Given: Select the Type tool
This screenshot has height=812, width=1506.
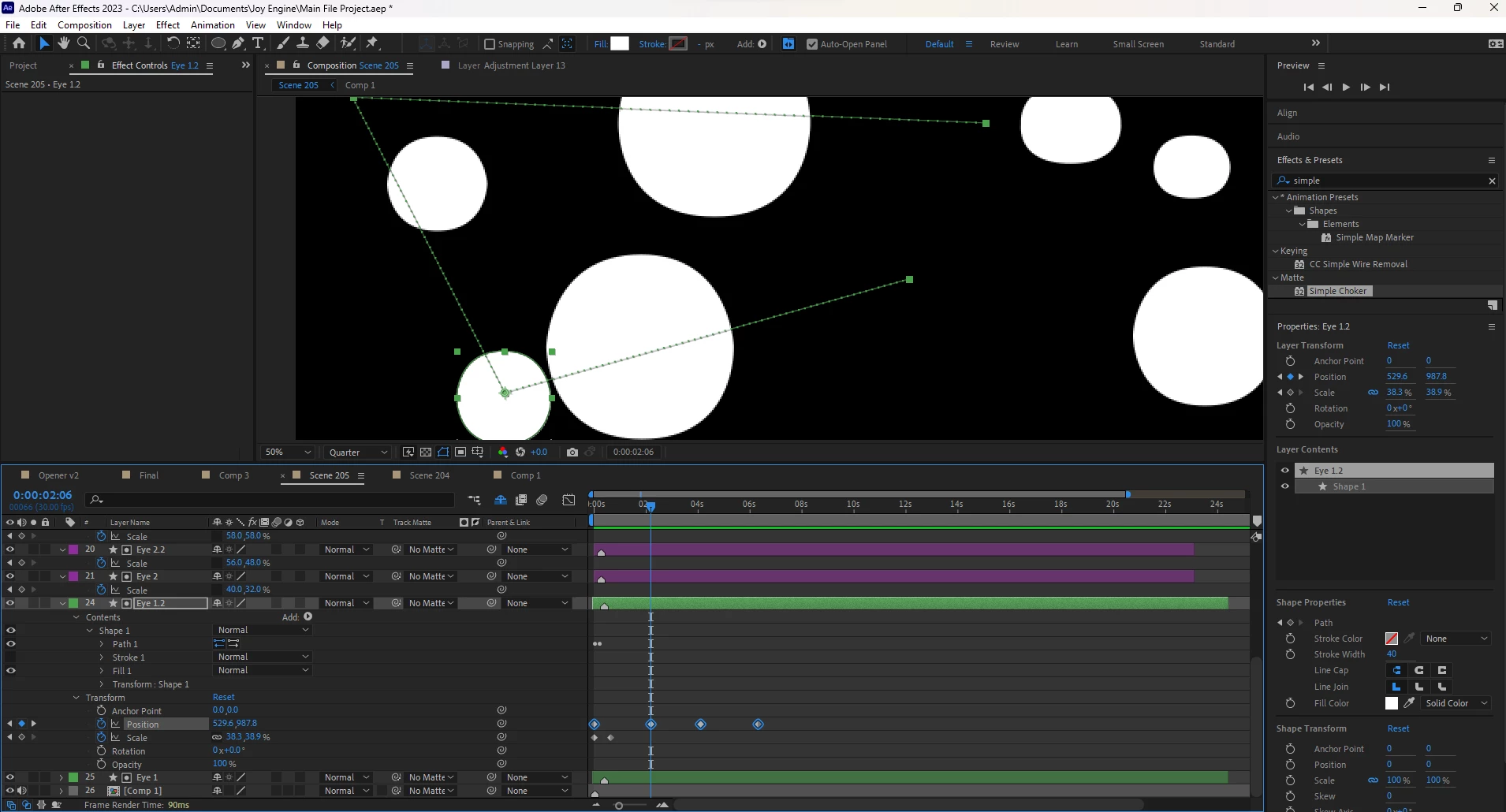Looking at the screenshot, I should pyautogui.click(x=258, y=43).
